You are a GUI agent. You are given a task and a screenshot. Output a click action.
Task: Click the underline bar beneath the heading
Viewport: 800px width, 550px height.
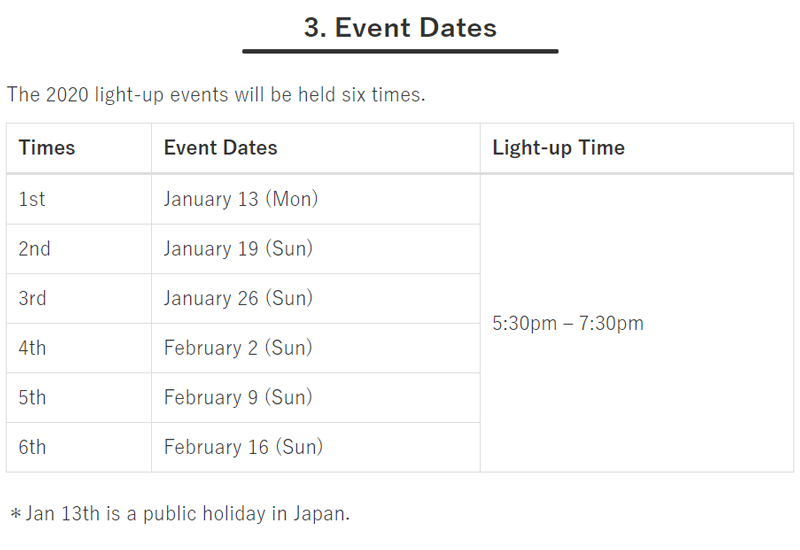click(400, 51)
